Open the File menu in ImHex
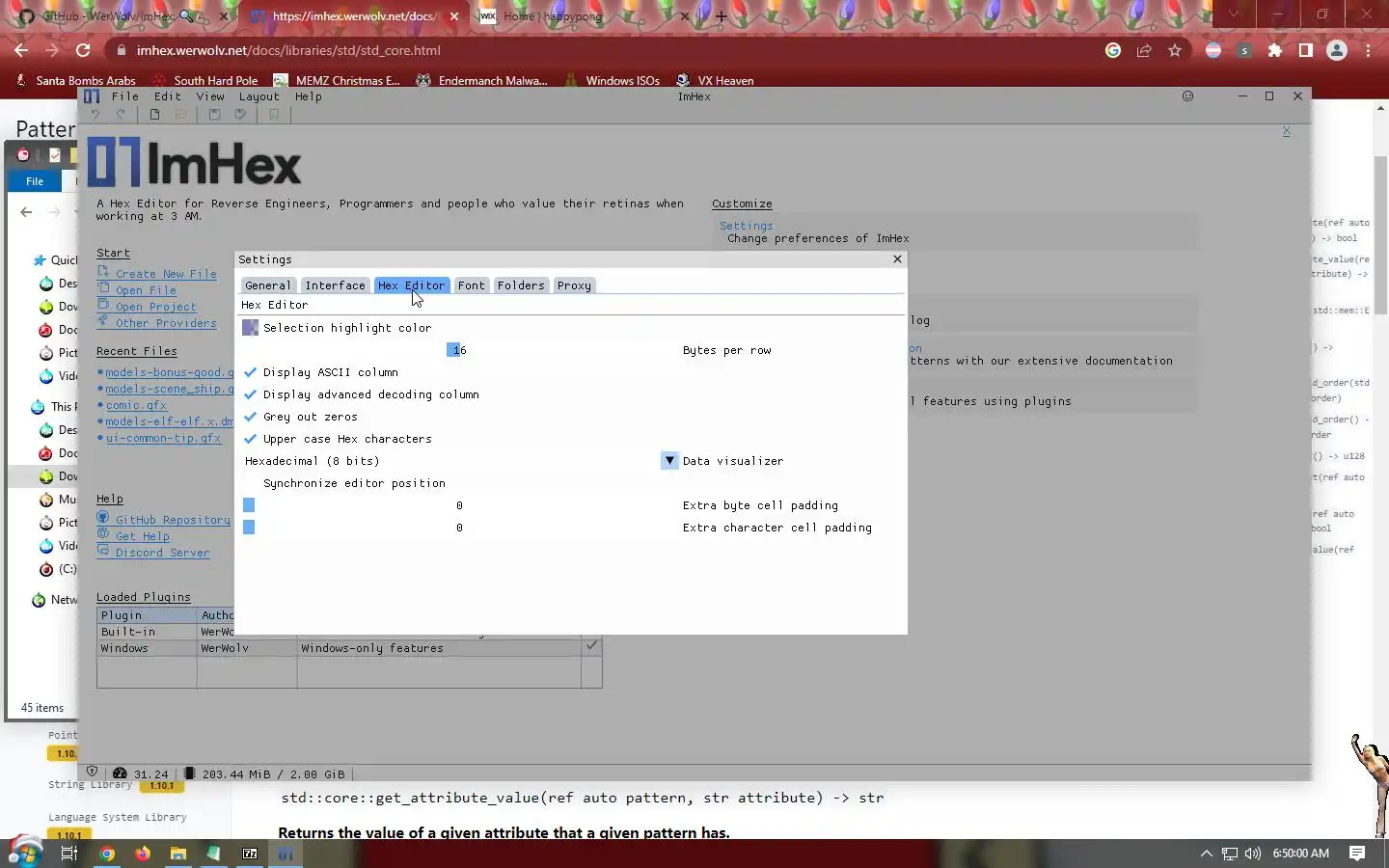The width and height of the screenshot is (1389, 868). tap(125, 96)
